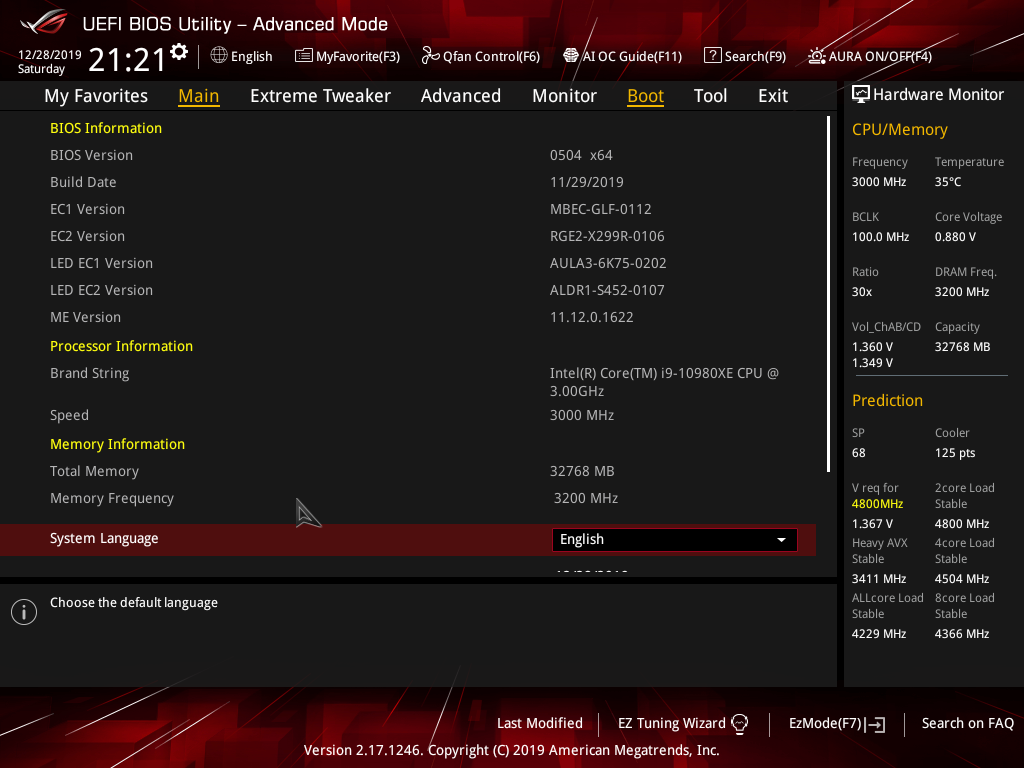Click ME Version value 11.12.0.1622
The image size is (1024, 768).
click(x=591, y=317)
